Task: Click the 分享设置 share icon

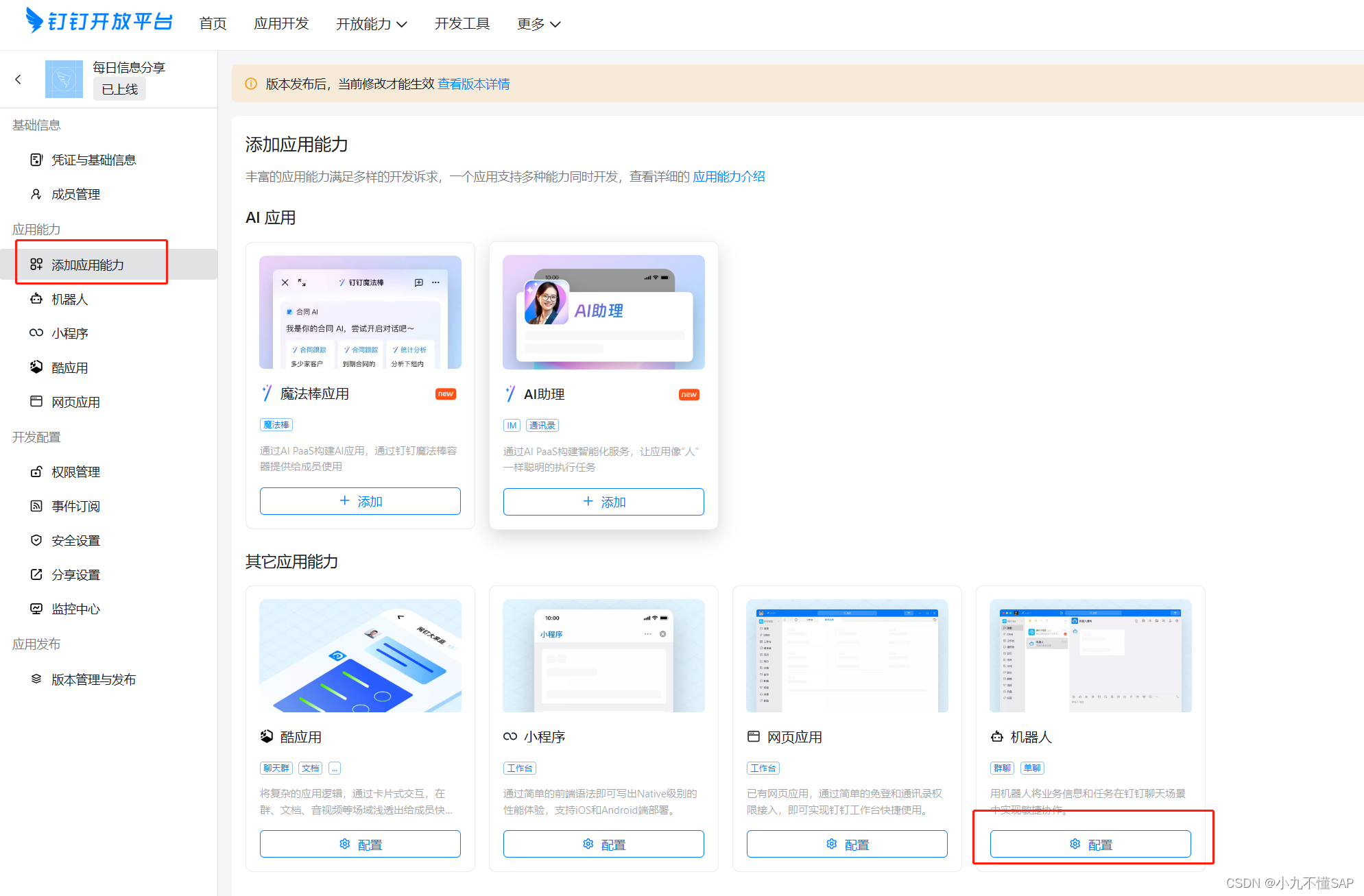Action: (x=36, y=574)
